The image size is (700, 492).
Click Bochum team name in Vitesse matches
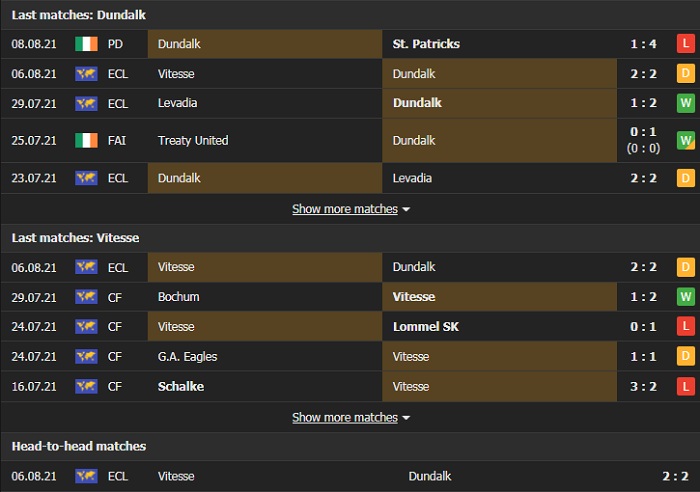click(179, 297)
